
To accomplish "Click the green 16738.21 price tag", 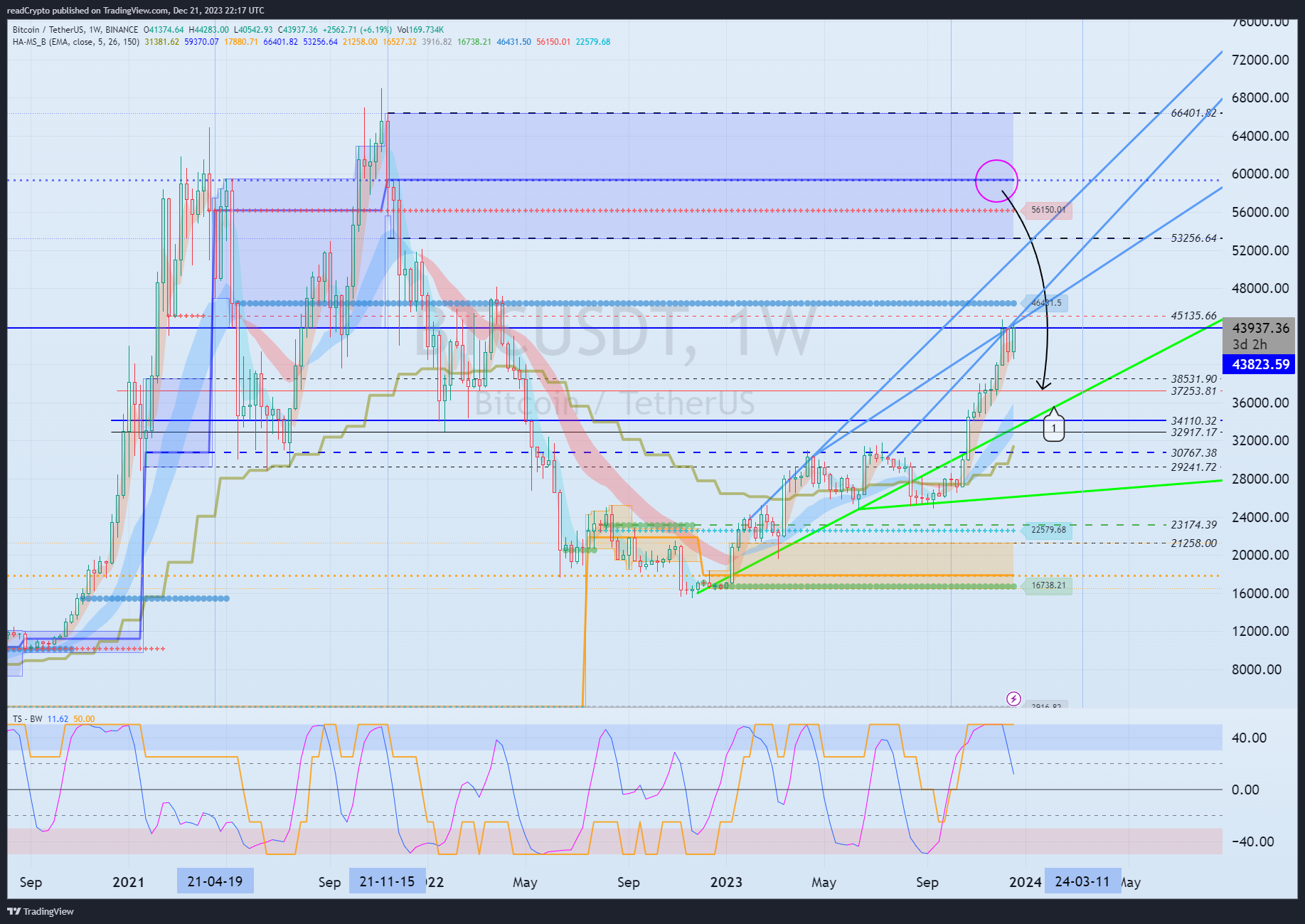I will point(1048,585).
